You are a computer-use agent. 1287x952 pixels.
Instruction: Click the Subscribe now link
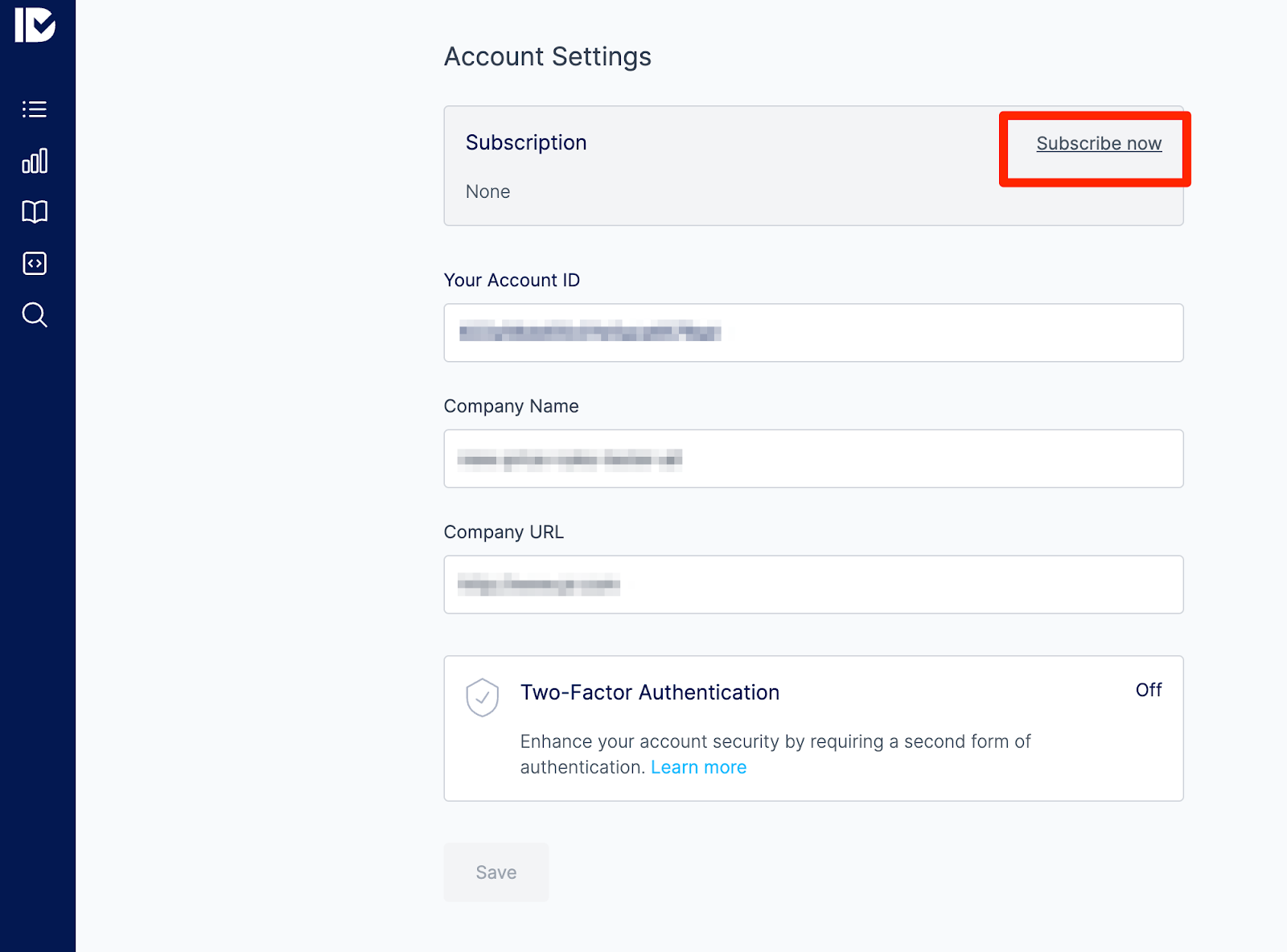click(1098, 144)
